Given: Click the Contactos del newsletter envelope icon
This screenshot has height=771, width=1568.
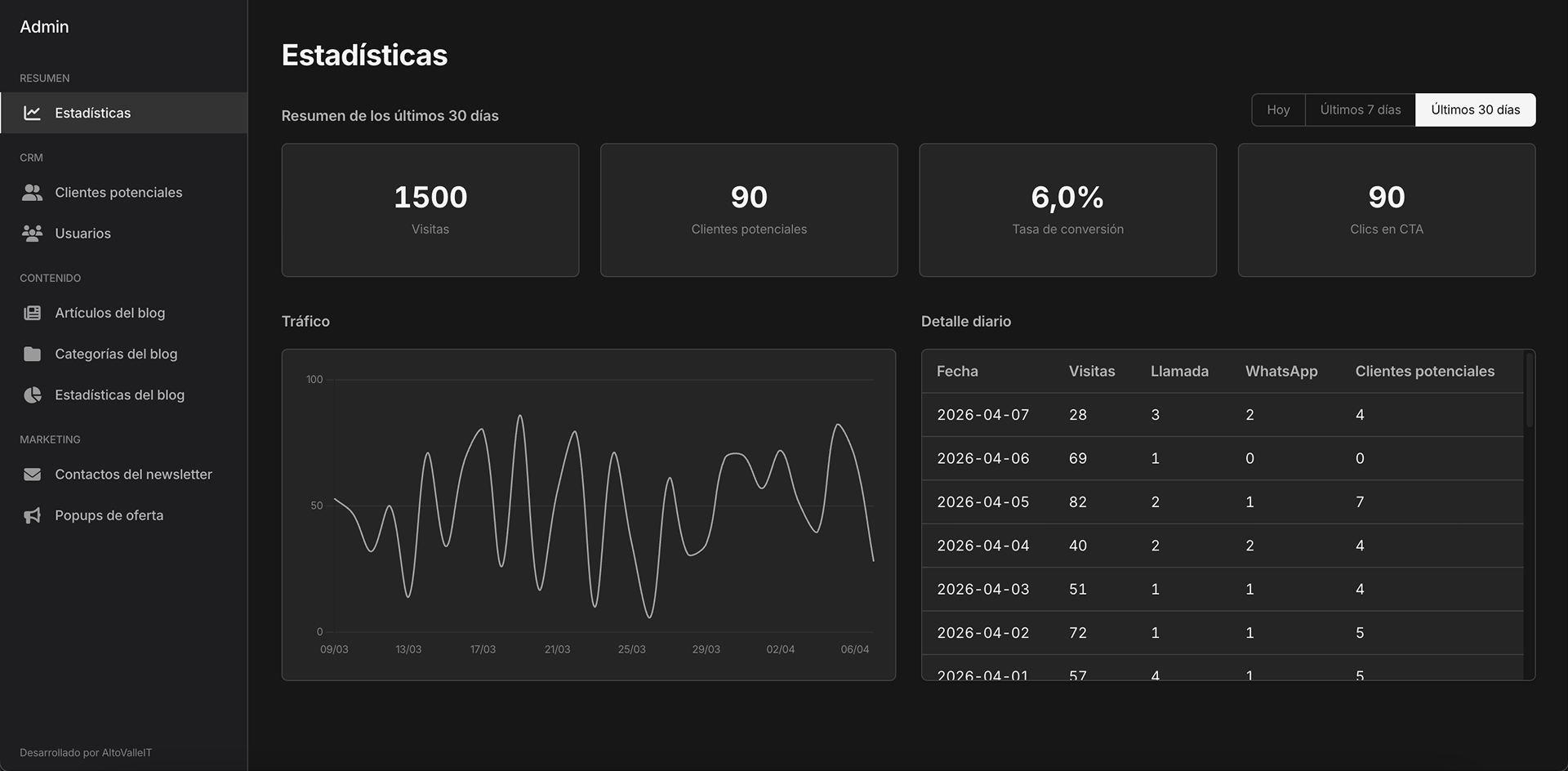Looking at the screenshot, I should tap(32, 475).
